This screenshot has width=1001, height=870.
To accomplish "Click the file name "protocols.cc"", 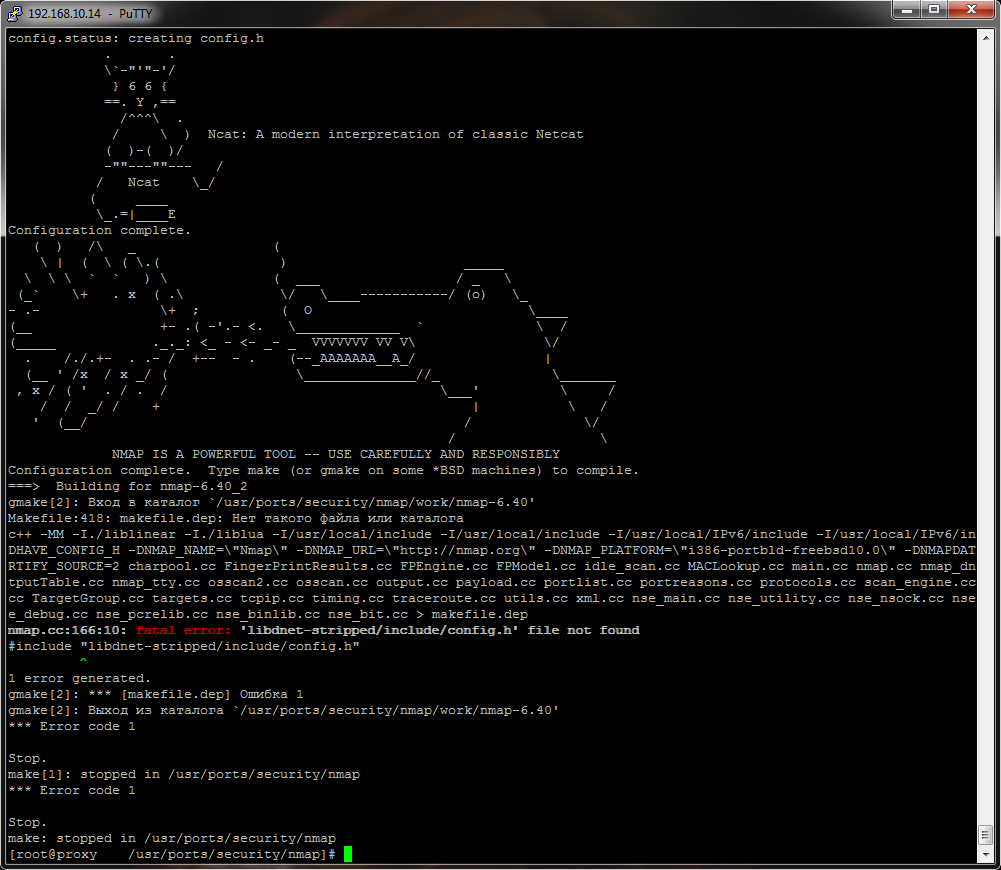I will pos(808,582).
